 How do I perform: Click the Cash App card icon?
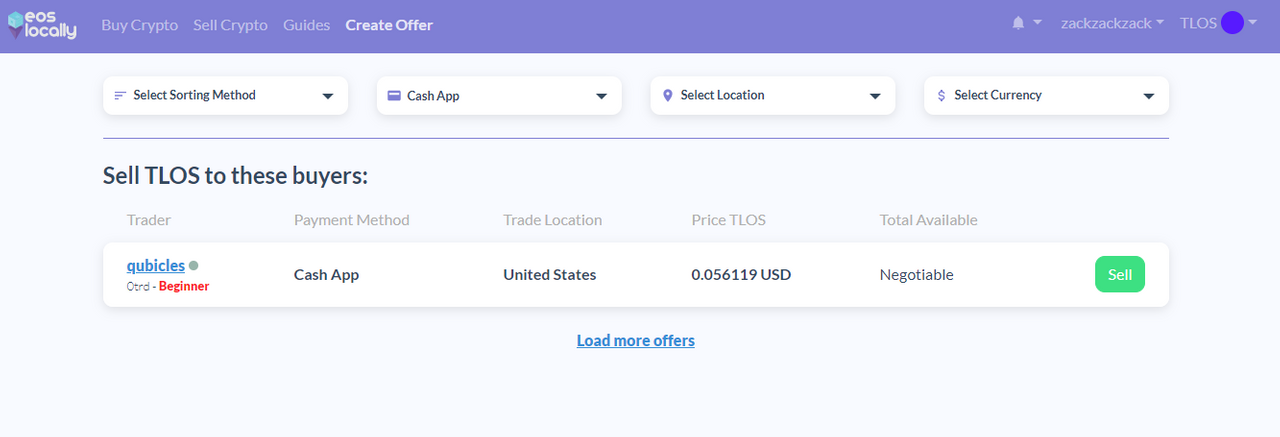(x=394, y=96)
